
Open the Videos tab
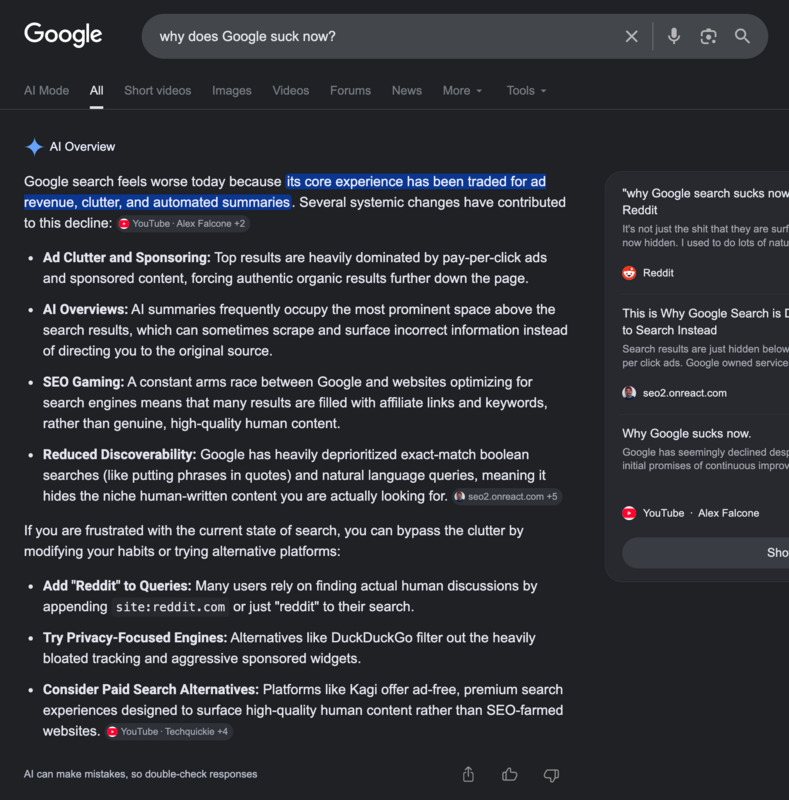[290, 90]
